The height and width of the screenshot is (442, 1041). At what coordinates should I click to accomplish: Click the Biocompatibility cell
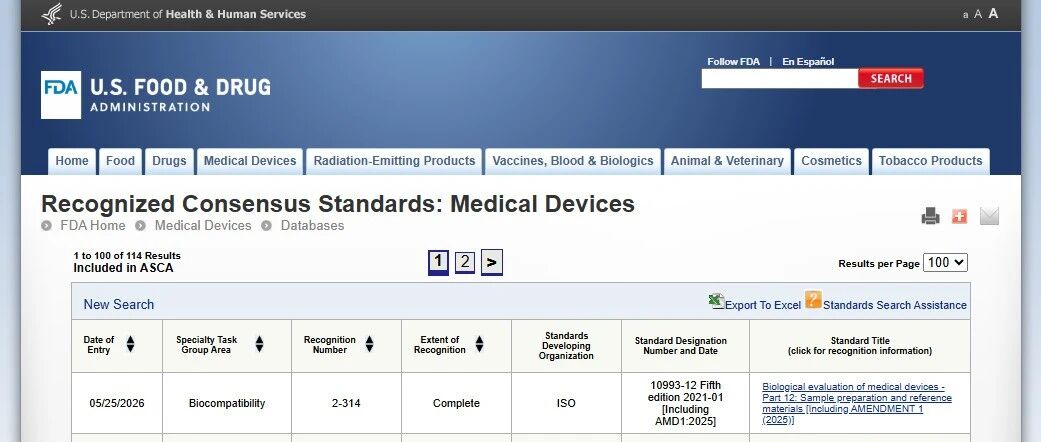226,404
